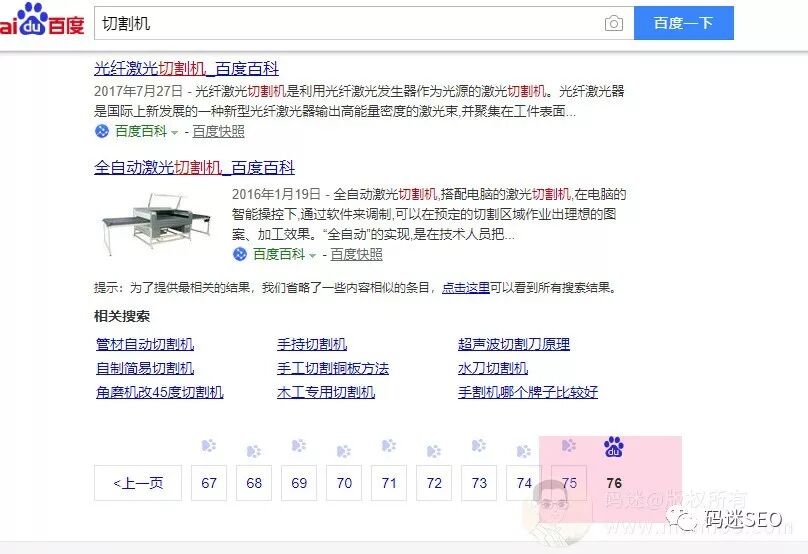Click paw icon above page 67
This screenshot has width=808, height=554.
(x=209, y=446)
